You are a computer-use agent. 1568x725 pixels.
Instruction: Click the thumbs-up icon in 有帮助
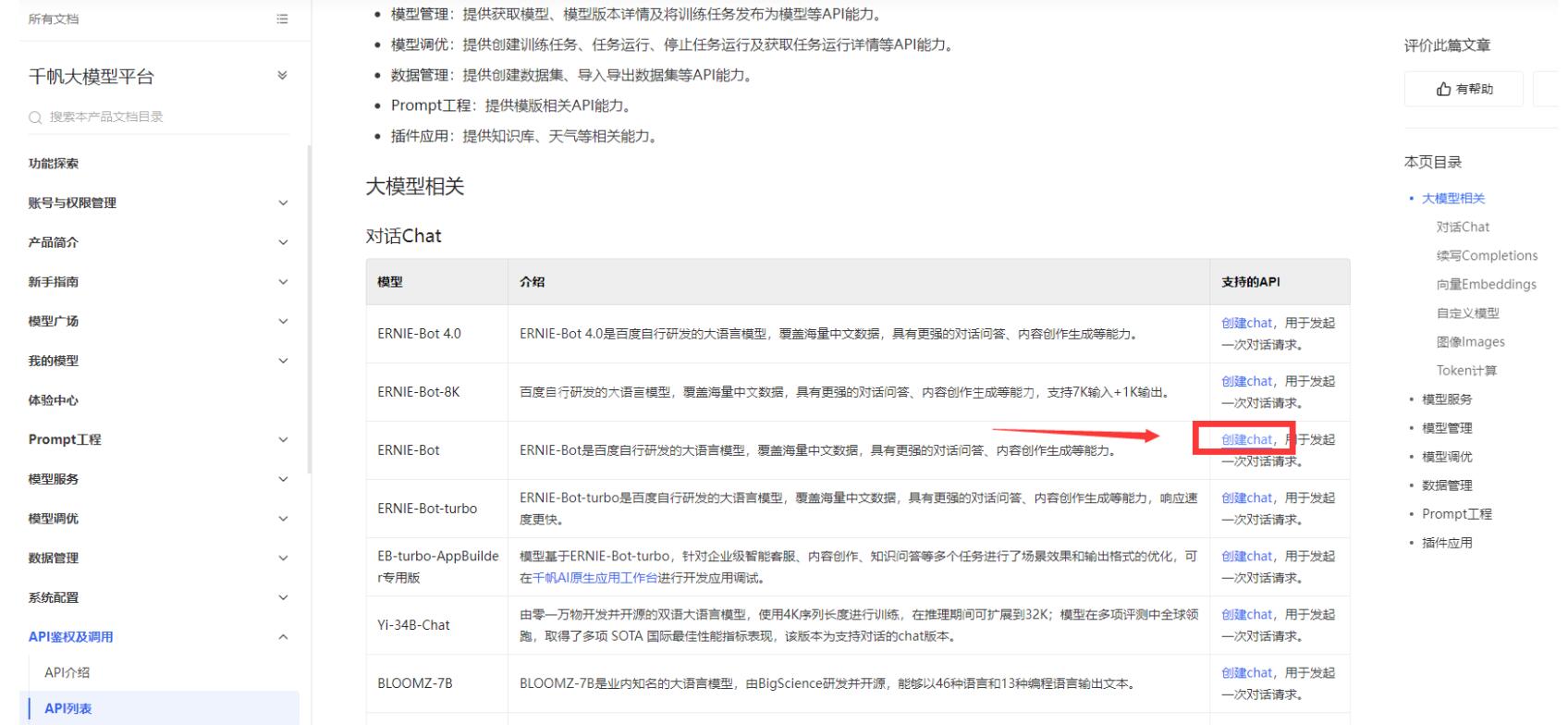tap(1444, 90)
